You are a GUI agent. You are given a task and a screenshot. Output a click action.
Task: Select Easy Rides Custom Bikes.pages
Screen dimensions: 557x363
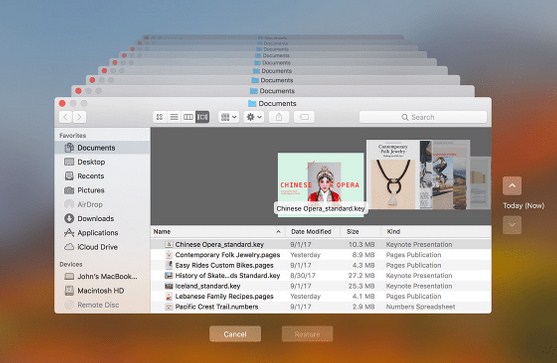321,265
